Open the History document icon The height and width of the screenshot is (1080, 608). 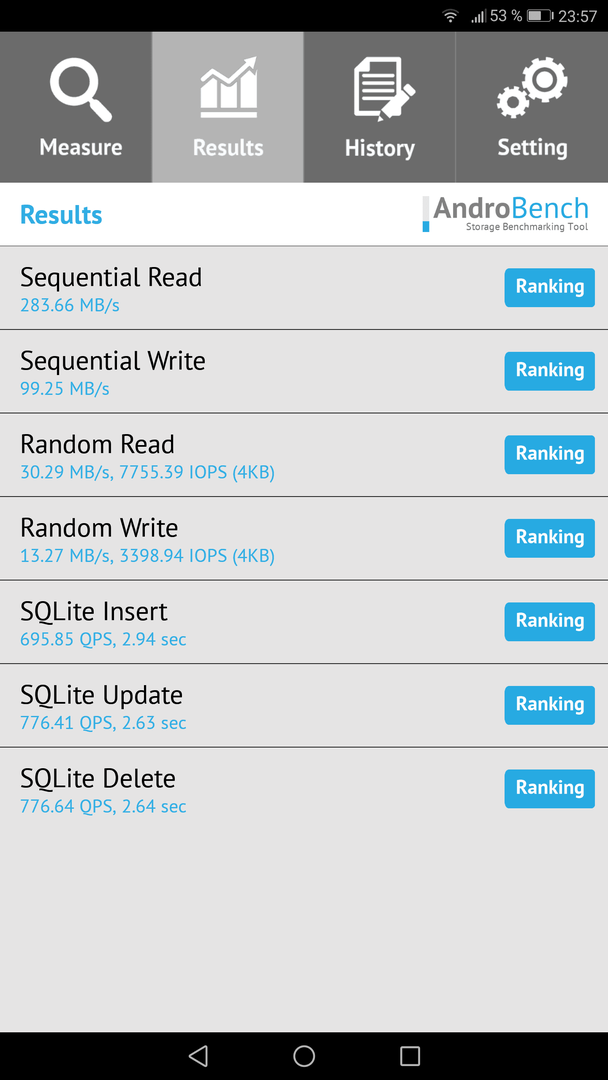tap(384, 89)
